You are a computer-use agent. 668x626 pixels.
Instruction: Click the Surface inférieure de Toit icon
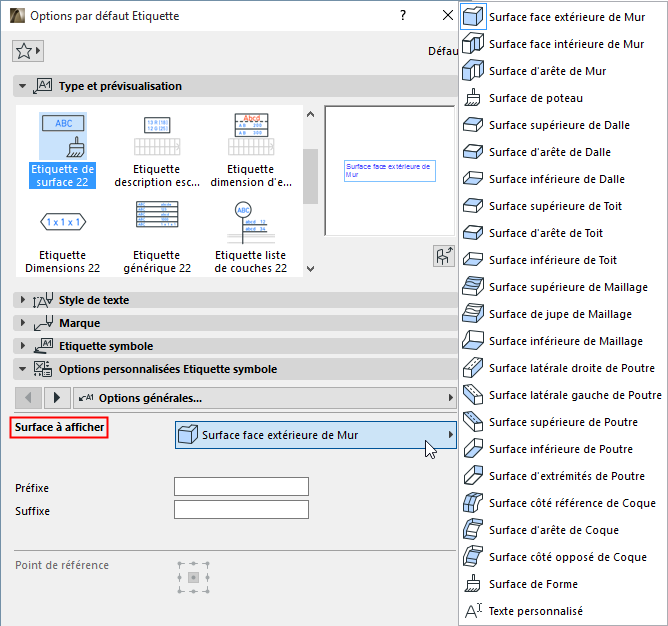(x=472, y=260)
